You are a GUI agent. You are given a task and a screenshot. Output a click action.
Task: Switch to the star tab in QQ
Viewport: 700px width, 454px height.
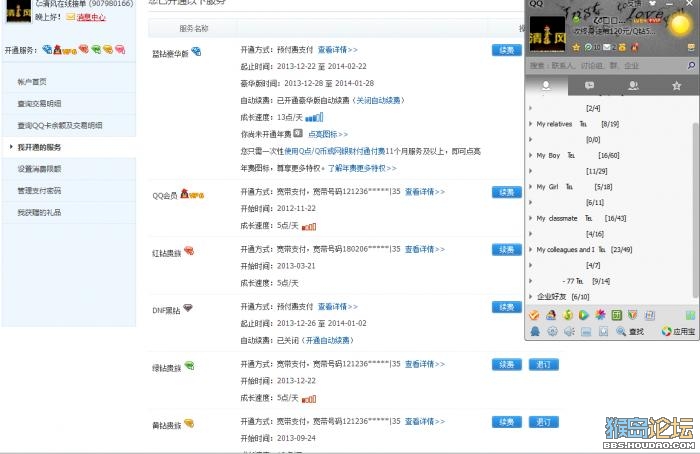tap(676, 85)
